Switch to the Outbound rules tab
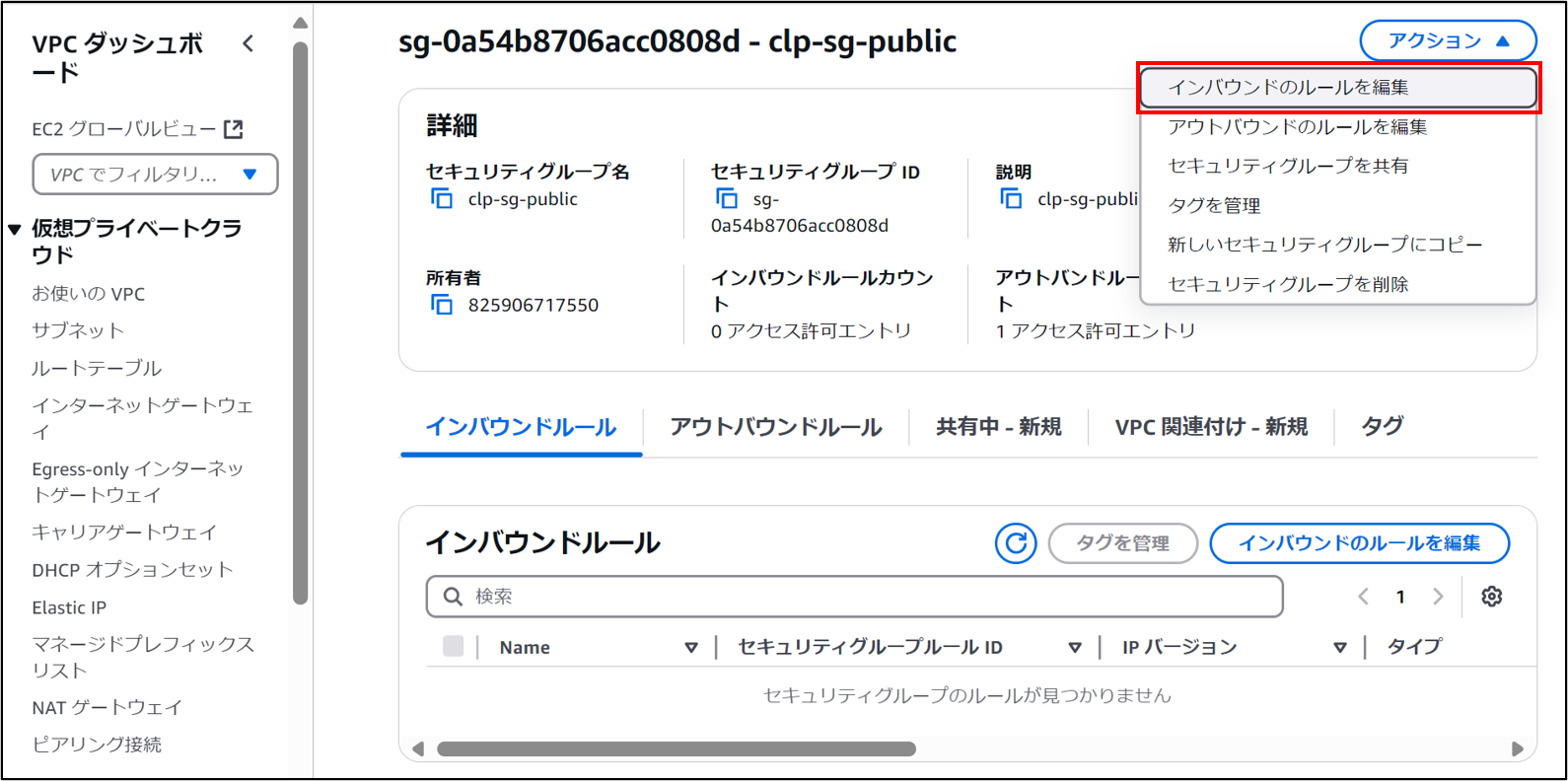 [775, 427]
